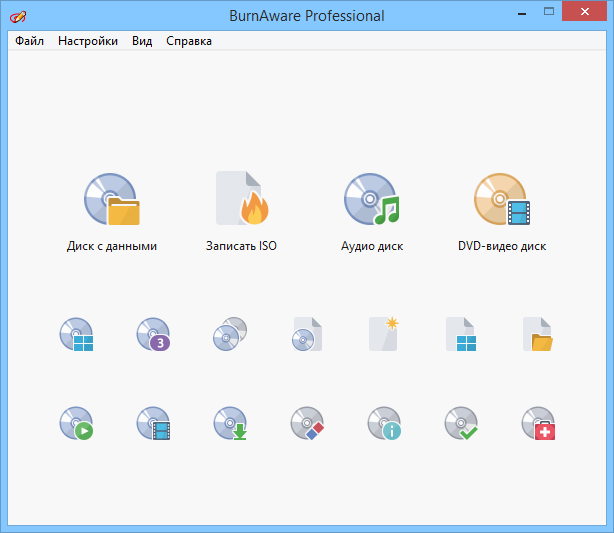Click the page icon with yellow folder
This screenshot has width=614, height=533.
tap(538, 334)
